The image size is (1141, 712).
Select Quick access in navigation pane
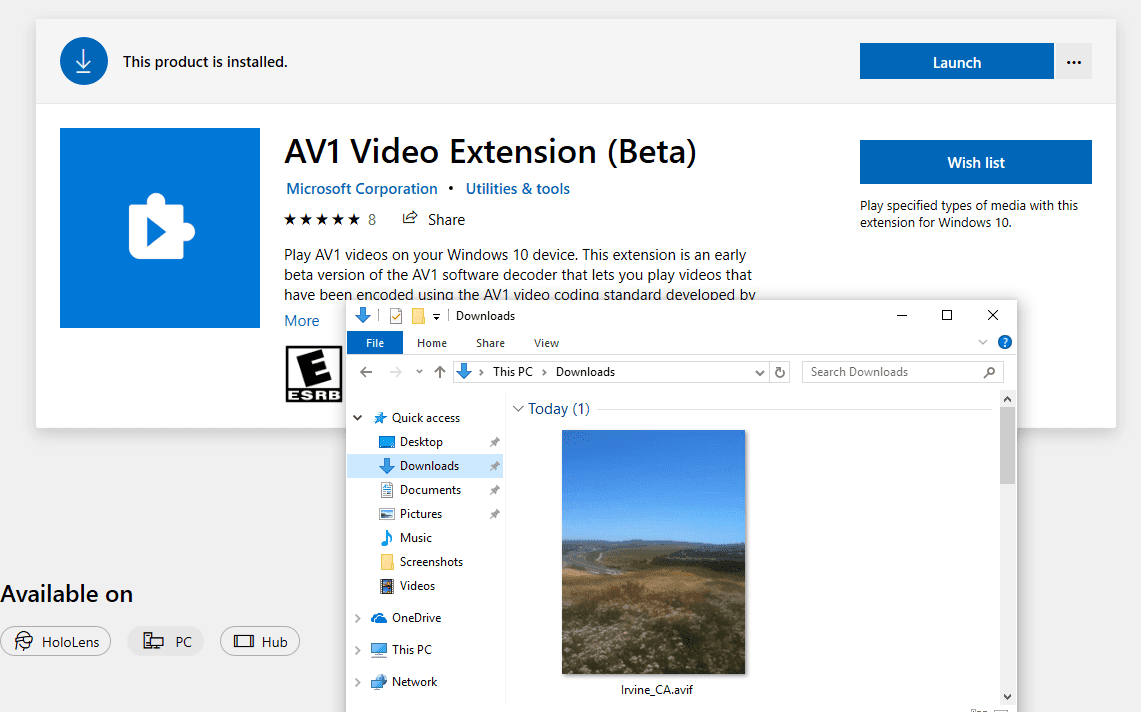tap(426, 417)
